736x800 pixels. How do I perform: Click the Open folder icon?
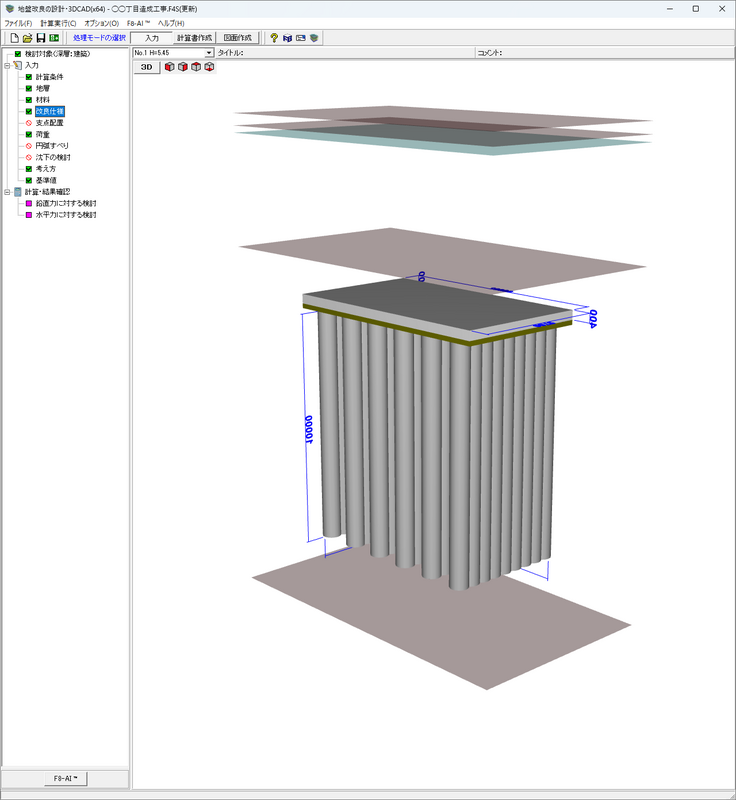(x=28, y=38)
